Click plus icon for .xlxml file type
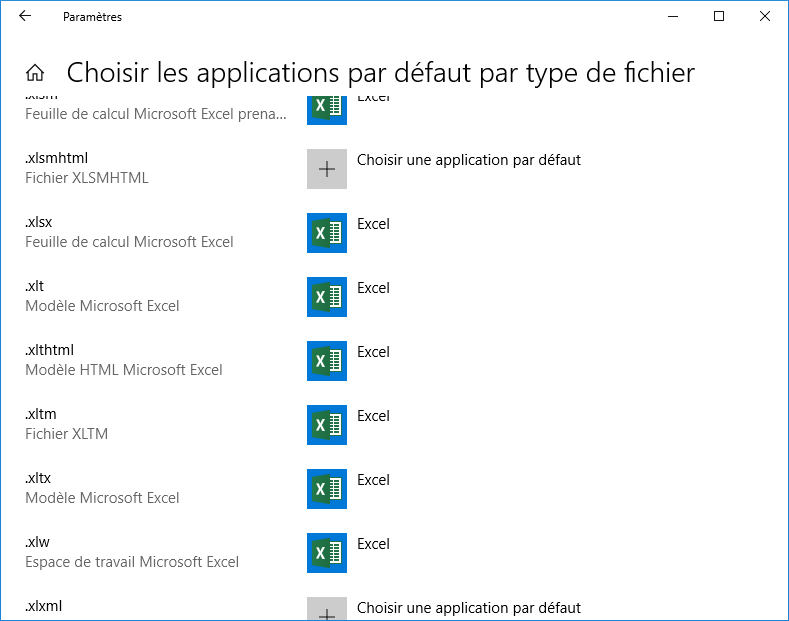Screen dimensions: 789x621 pyautogui.click(x=327, y=609)
